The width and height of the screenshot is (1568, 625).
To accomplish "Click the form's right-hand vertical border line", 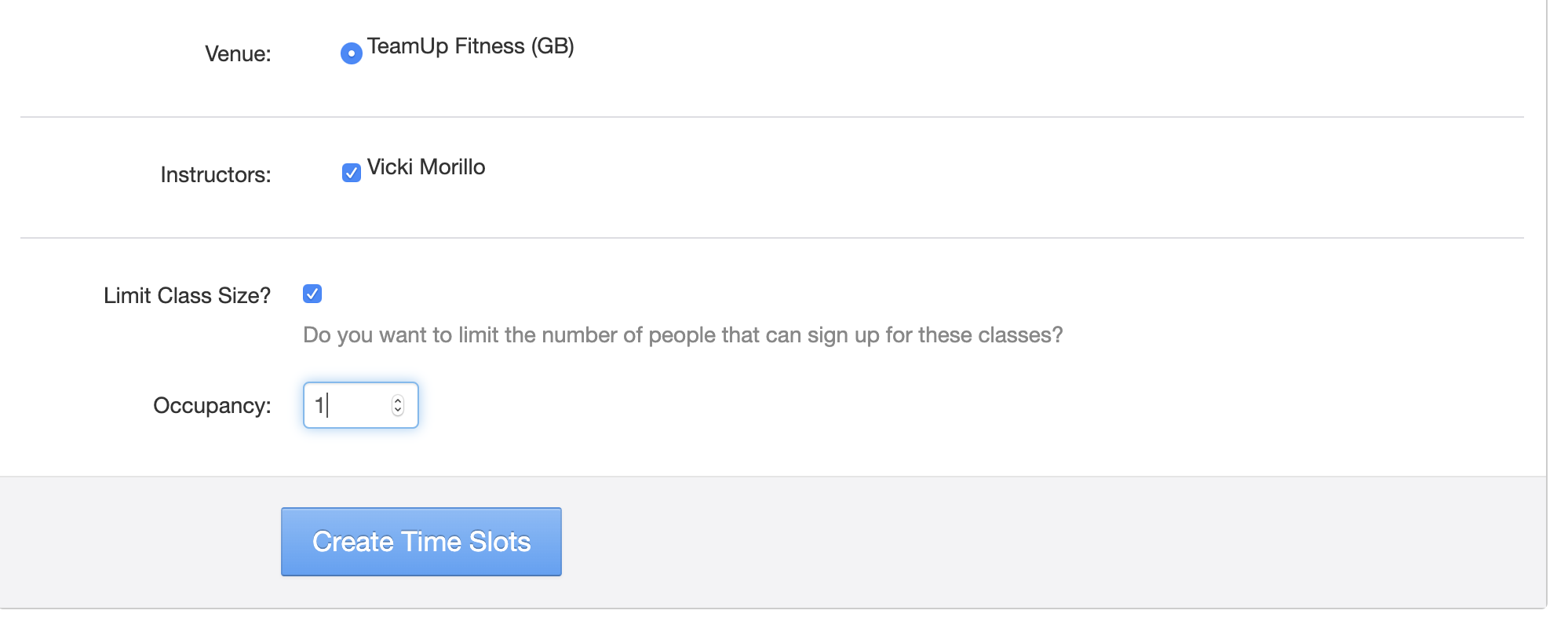I will [1546, 314].
